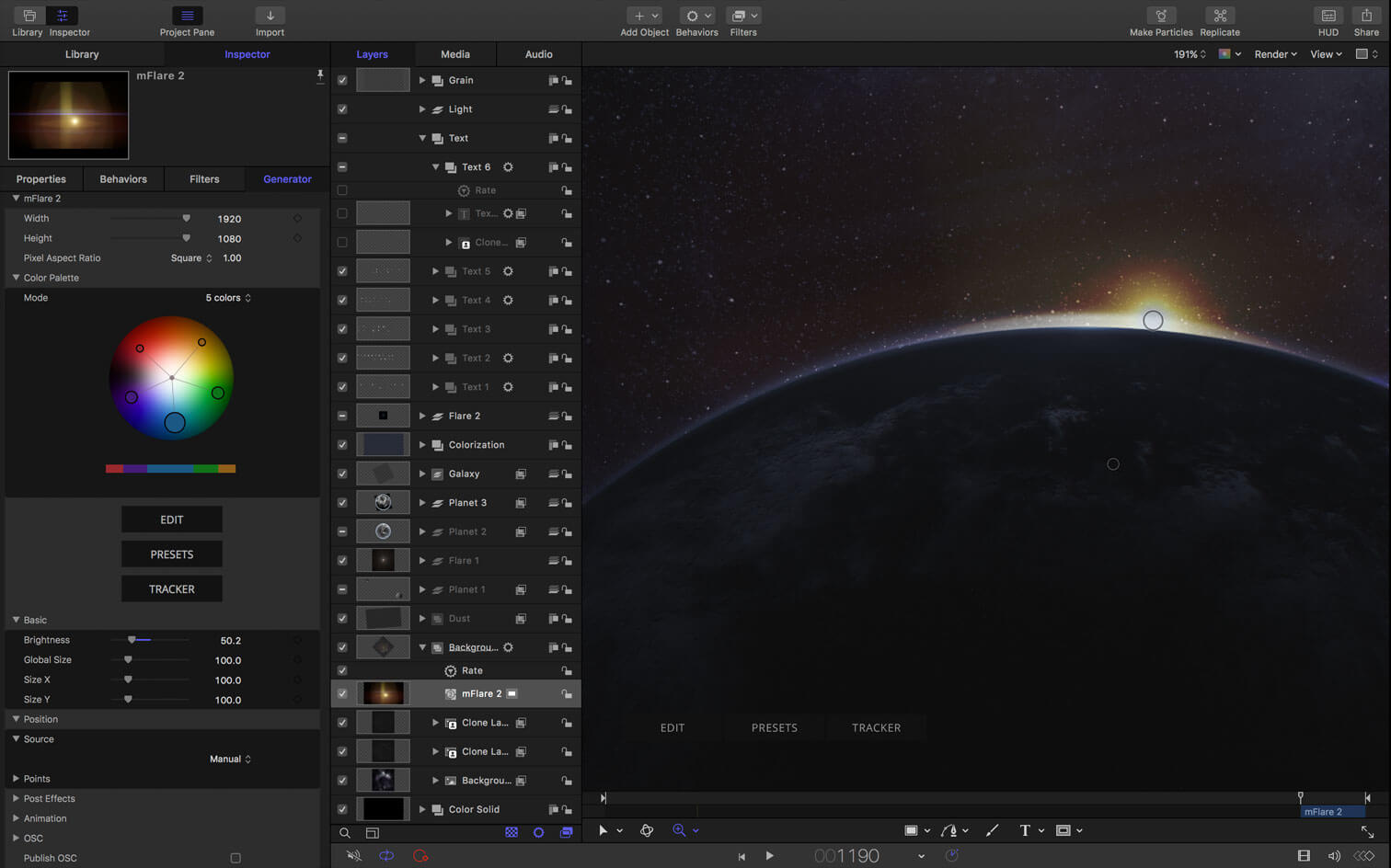Viewport: 1391px width, 868px height.
Task: Toggle the canvas full-screen expand arrows
Action: click(x=1368, y=831)
